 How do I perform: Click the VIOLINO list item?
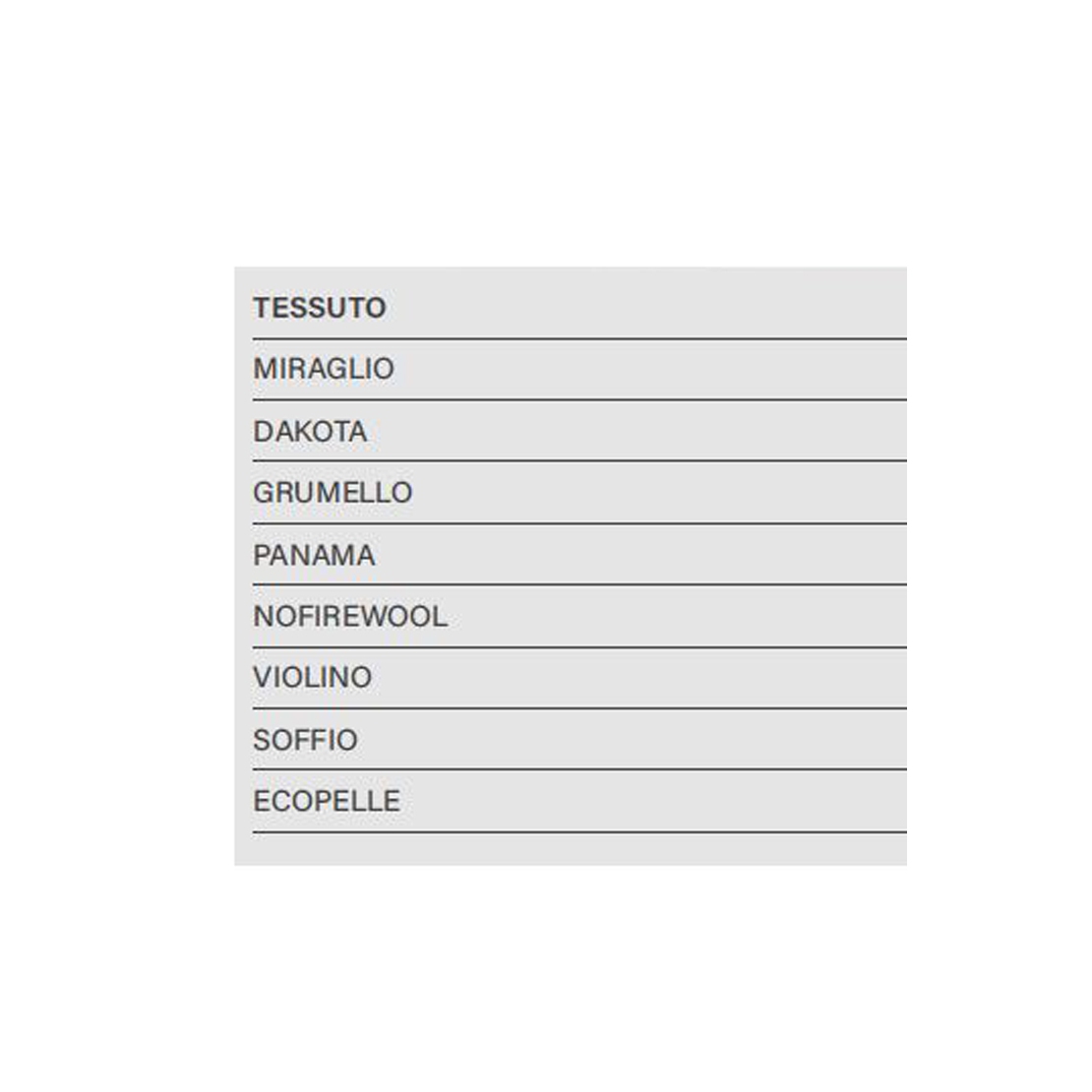pyautogui.click(x=313, y=678)
